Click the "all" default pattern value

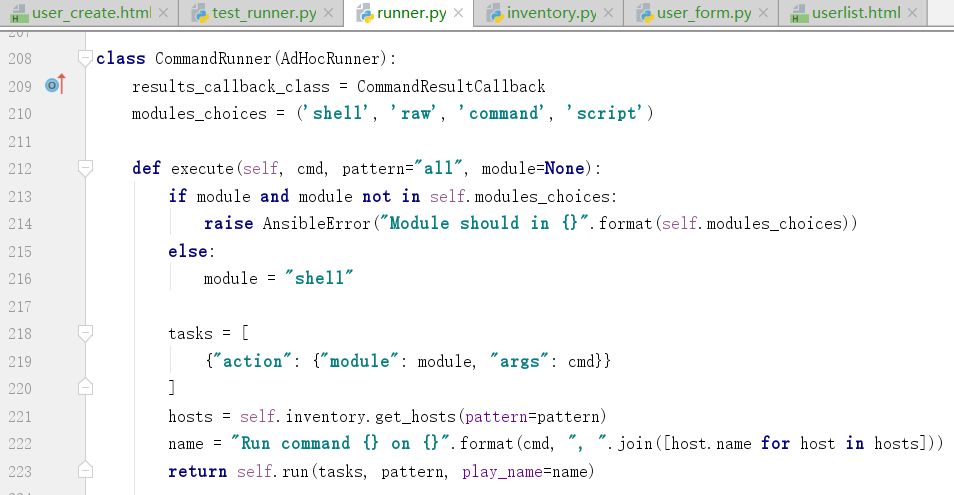[x=438, y=168]
